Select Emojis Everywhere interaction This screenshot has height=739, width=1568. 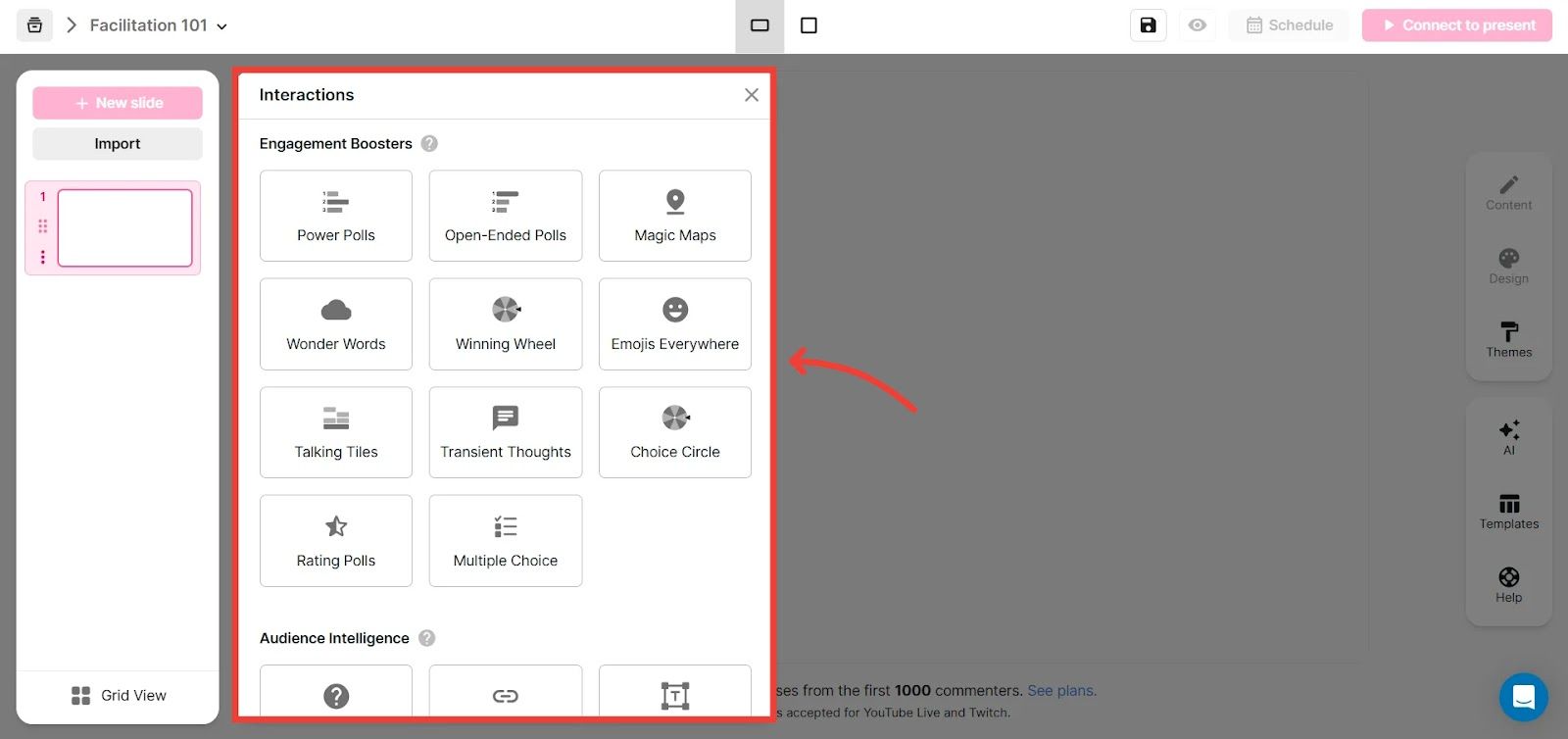coord(674,324)
